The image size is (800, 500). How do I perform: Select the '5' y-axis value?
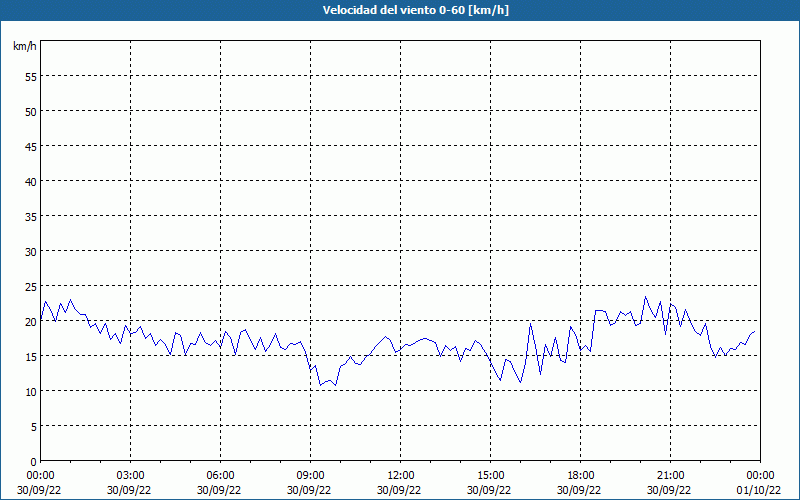click(x=34, y=427)
